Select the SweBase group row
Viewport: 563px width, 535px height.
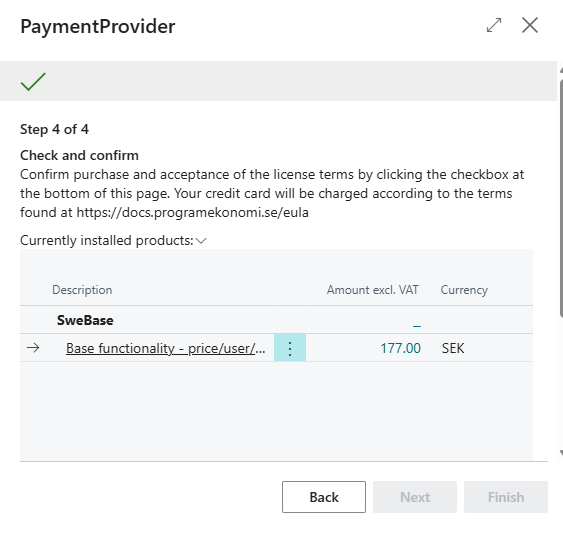coord(276,320)
